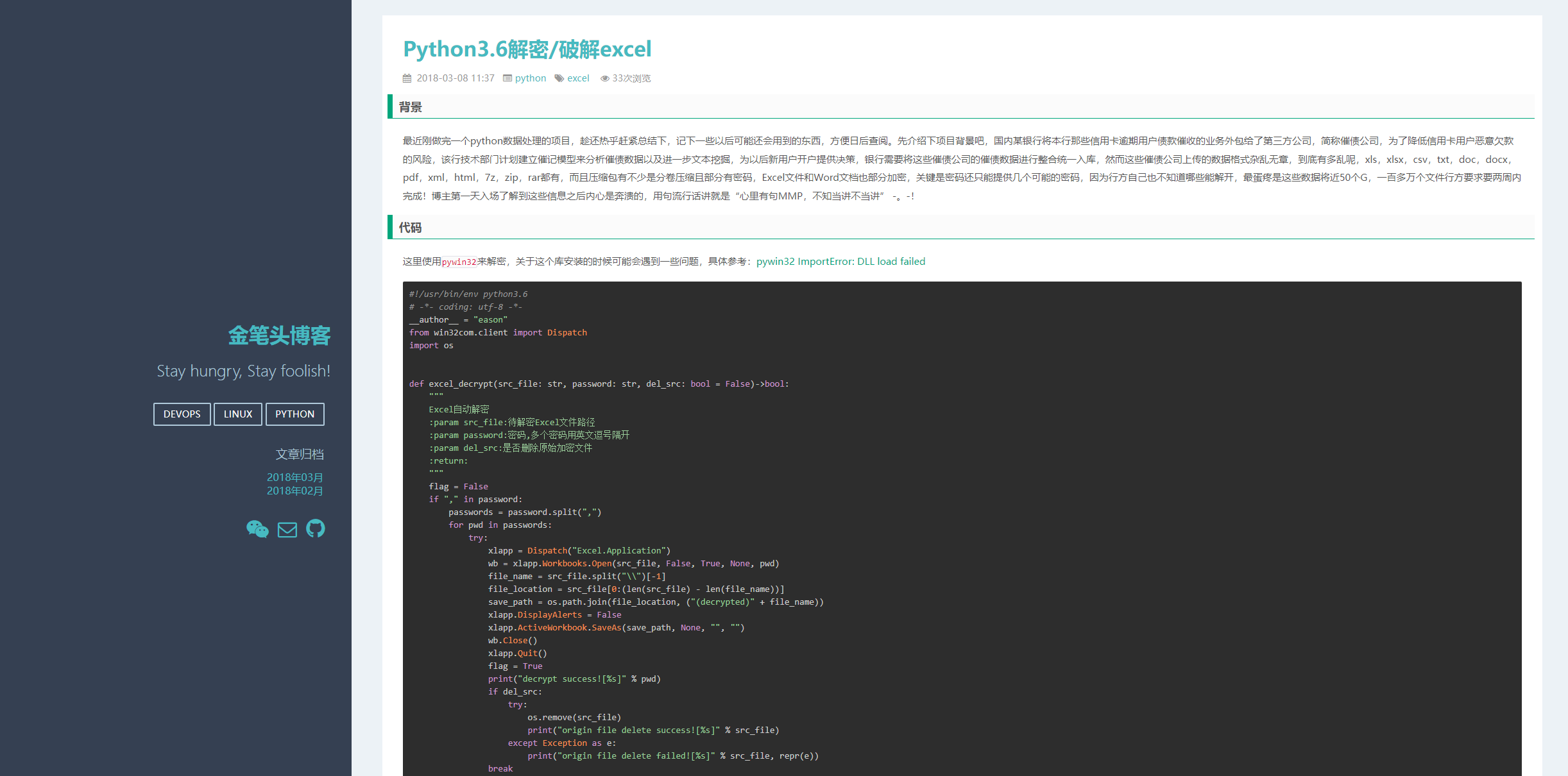Open the 2018年03月 archive
The width and height of the screenshot is (1568, 776).
pyautogui.click(x=294, y=477)
